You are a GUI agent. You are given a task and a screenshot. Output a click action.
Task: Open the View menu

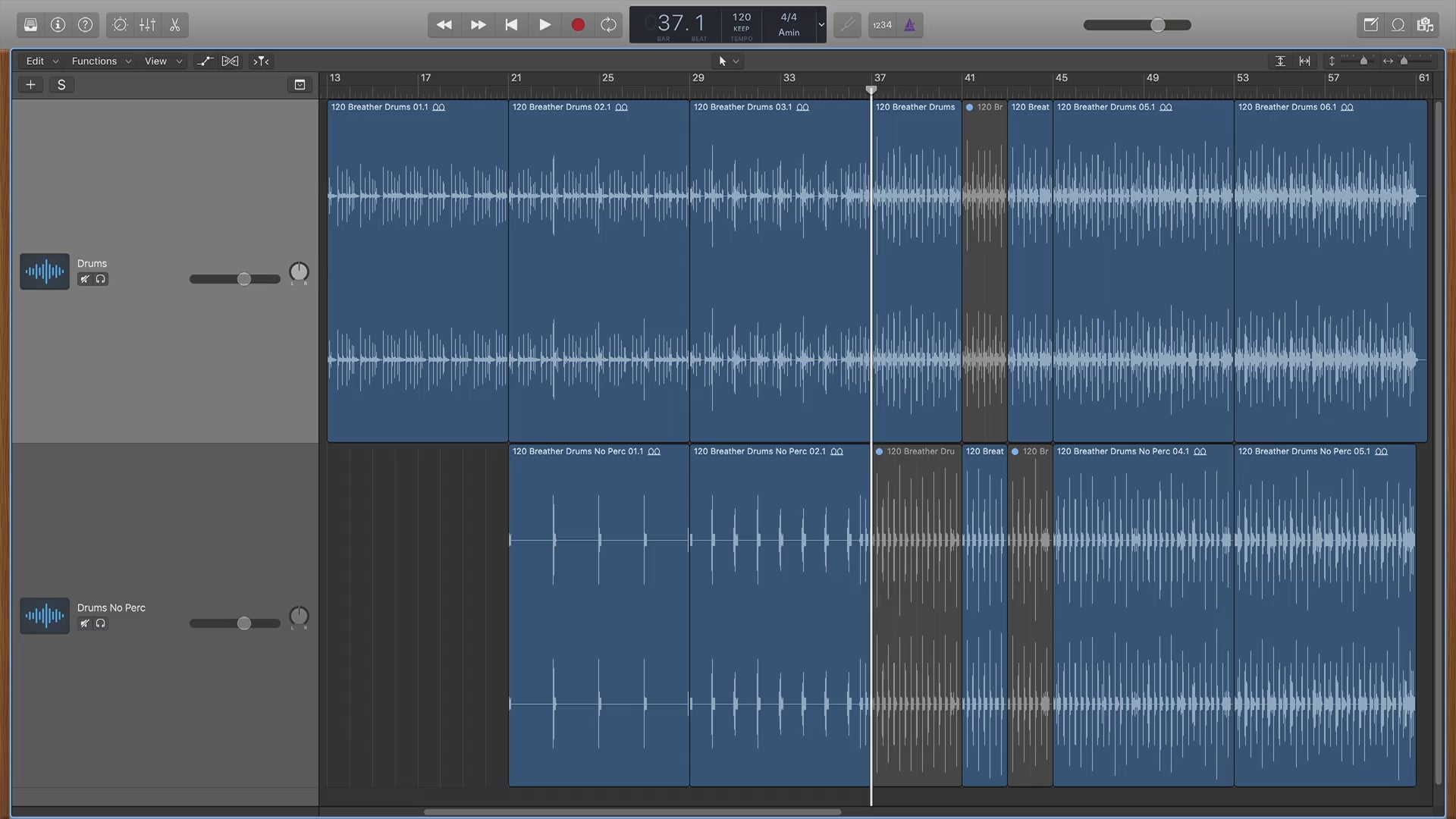163,61
